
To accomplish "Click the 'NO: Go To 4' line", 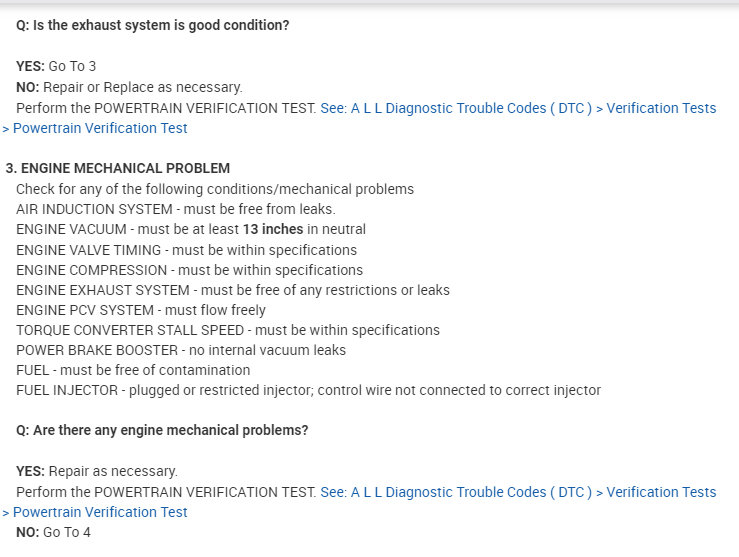I will [x=53, y=532].
